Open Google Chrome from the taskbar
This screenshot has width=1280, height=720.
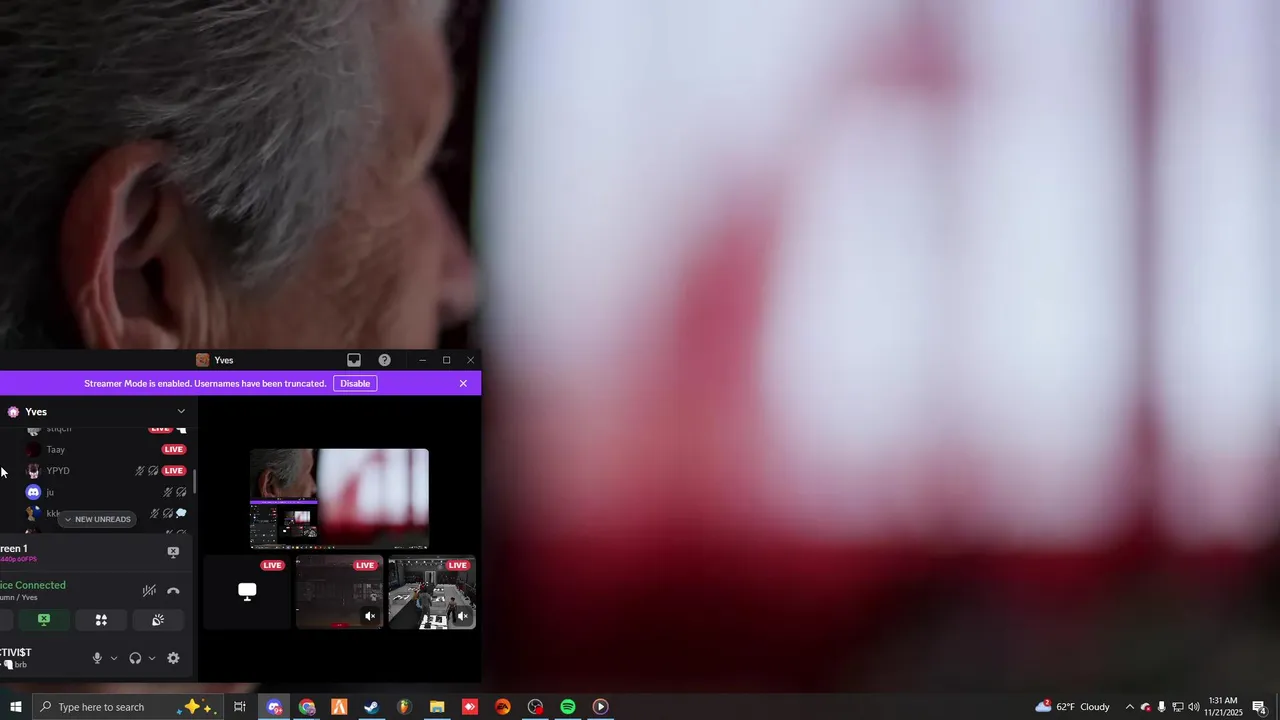coord(307,707)
